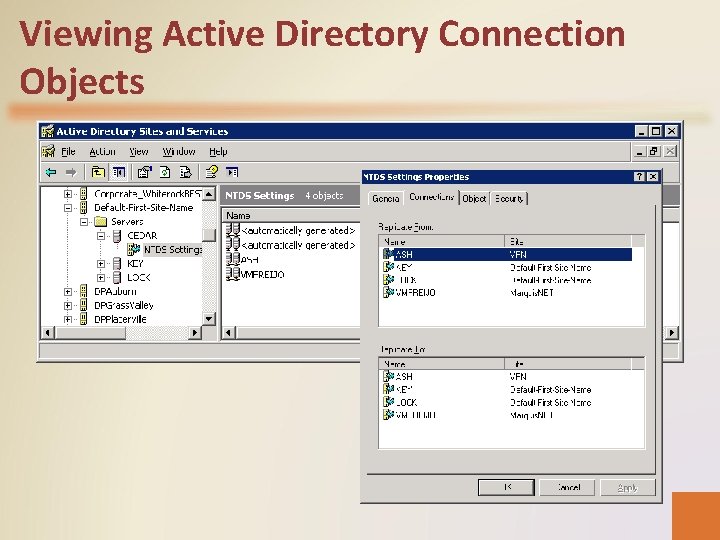Screen dimensions: 720x540
Task: Click the Active Directory Sites title bar icon
Action: point(48,131)
